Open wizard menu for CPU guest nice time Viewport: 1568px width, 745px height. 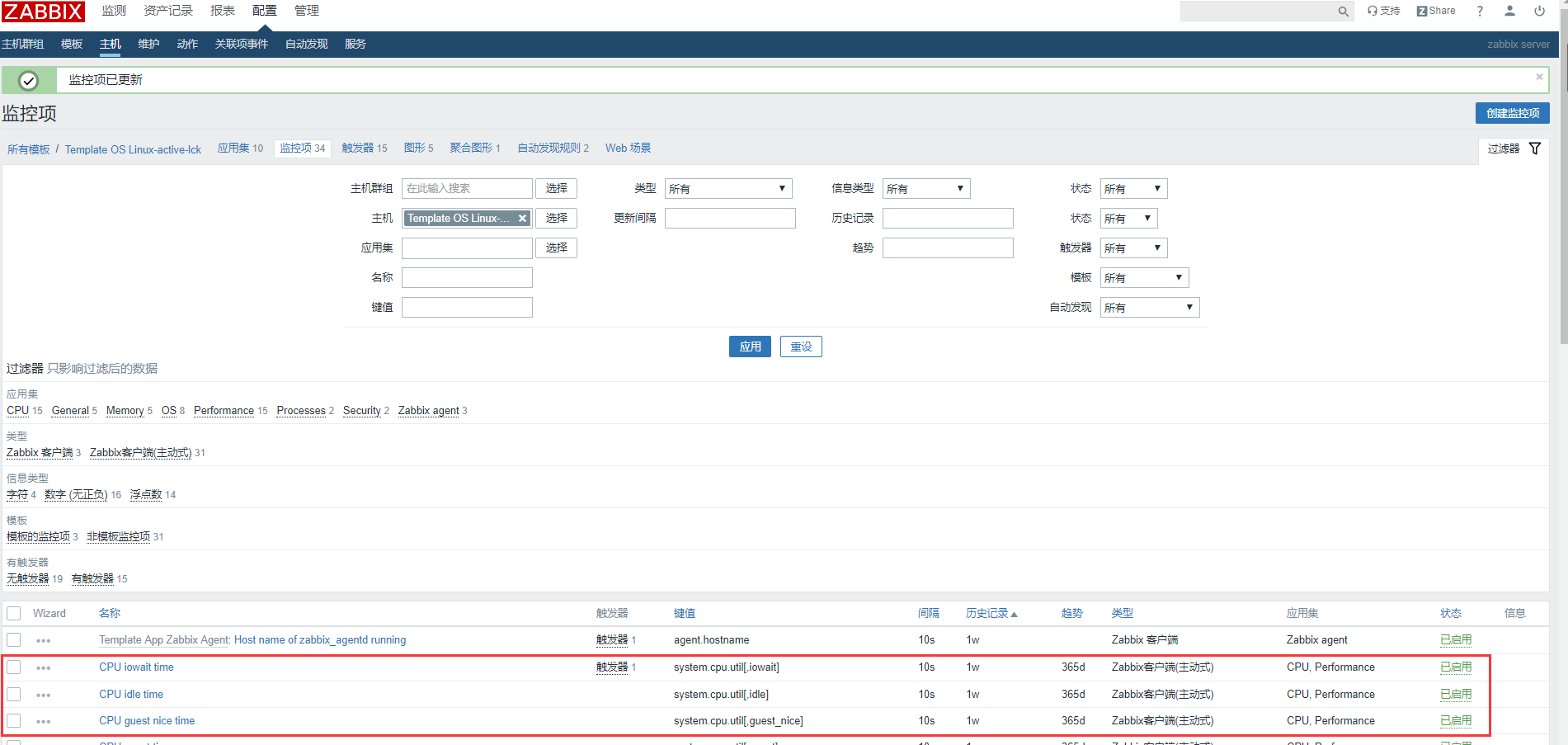[44, 721]
